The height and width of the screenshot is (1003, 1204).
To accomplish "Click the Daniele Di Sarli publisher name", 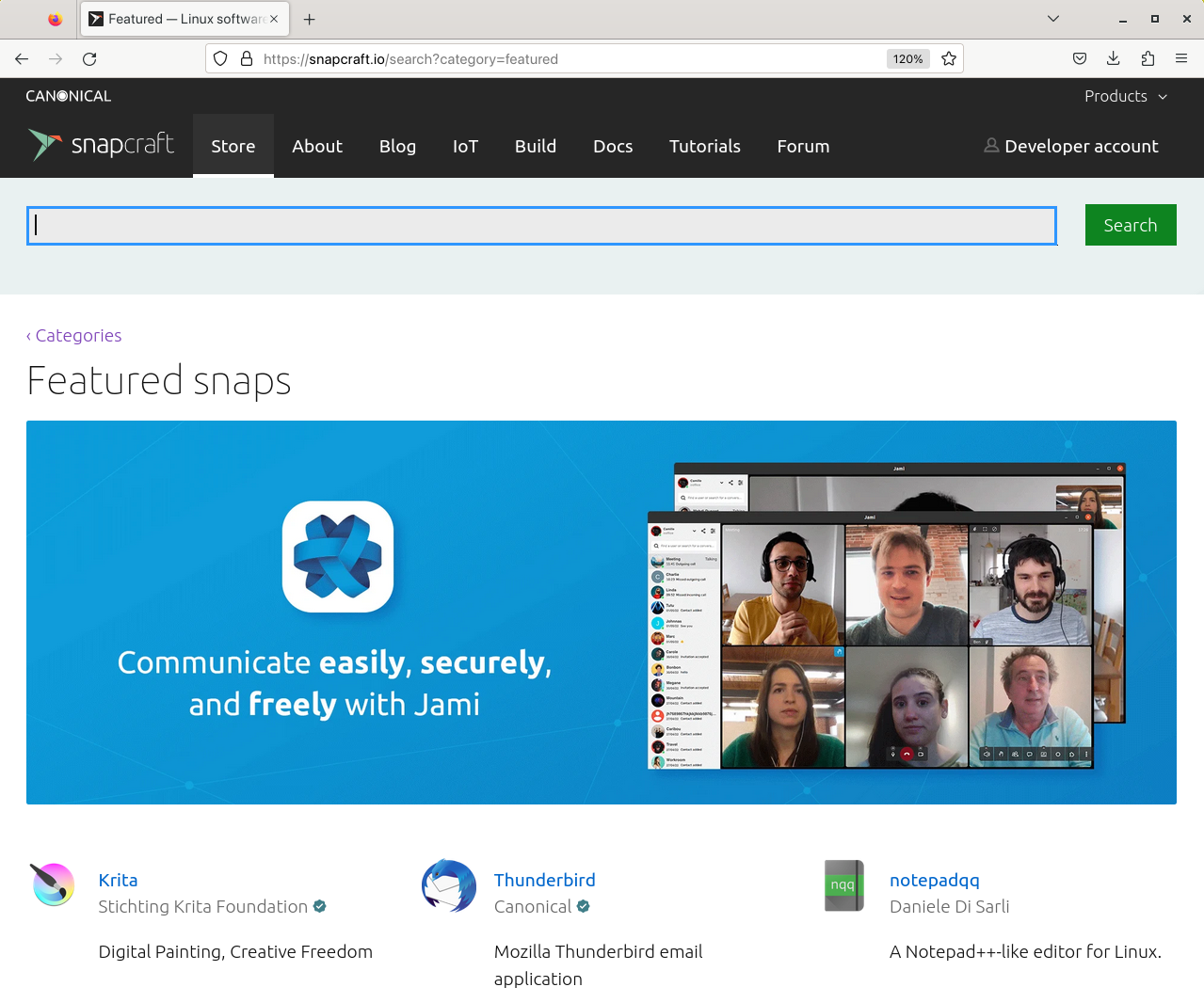I will click(949, 906).
